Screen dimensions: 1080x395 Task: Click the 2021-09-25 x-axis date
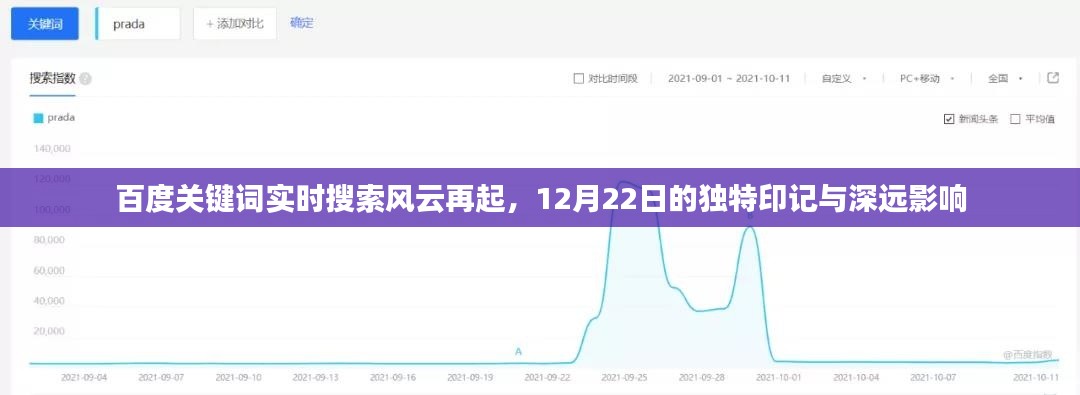click(x=625, y=378)
